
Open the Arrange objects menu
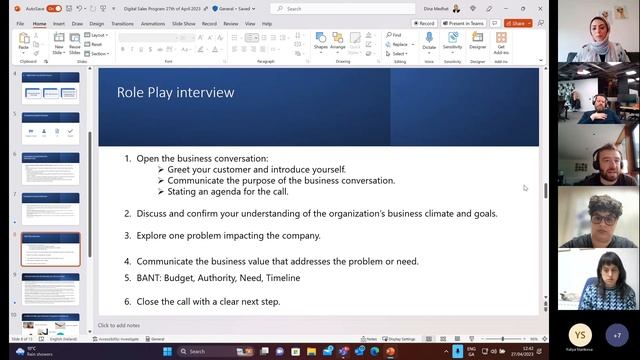pos(338,42)
